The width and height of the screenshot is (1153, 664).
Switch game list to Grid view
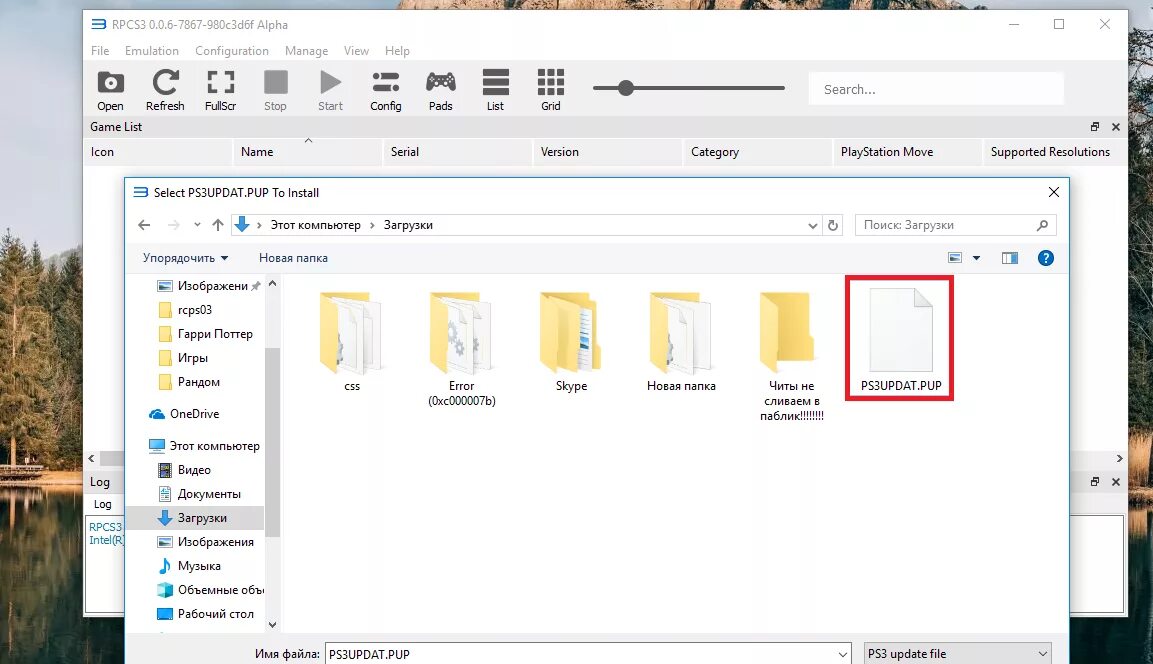tap(551, 90)
